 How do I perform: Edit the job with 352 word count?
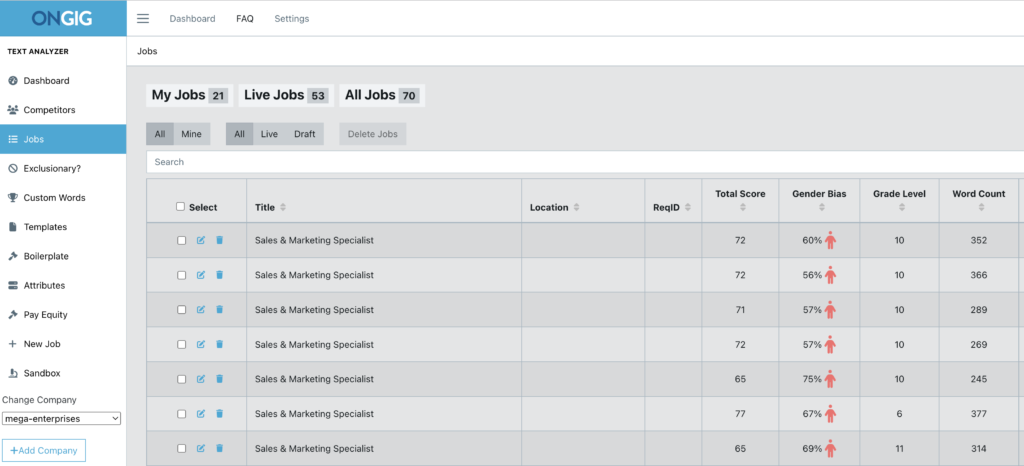click(200, 240)
